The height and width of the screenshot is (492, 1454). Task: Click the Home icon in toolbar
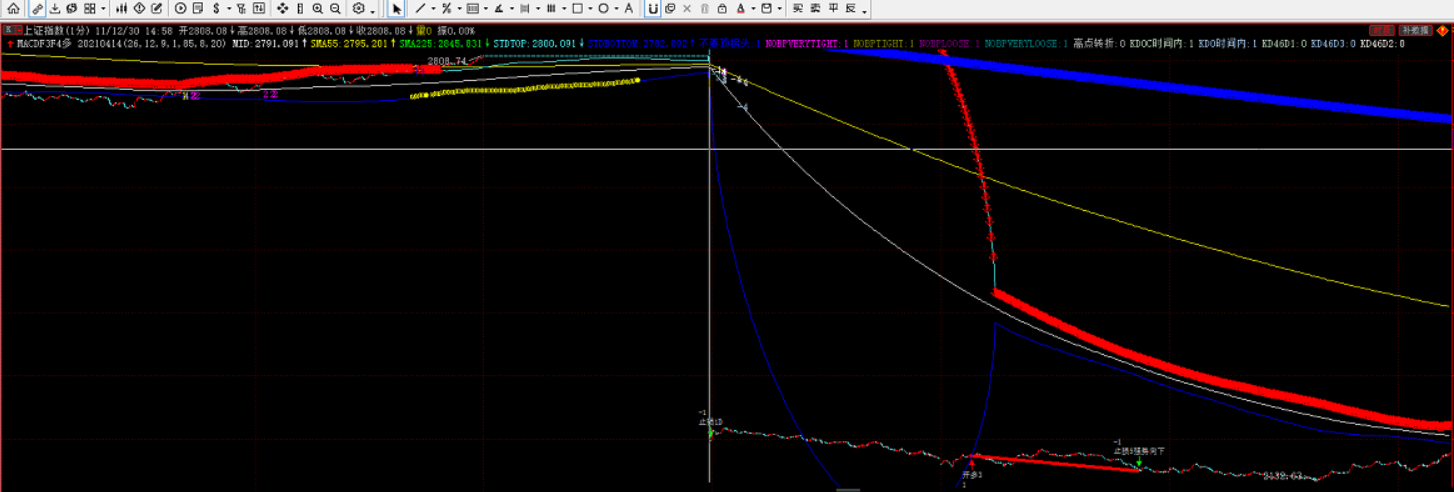tap(13, 8)
